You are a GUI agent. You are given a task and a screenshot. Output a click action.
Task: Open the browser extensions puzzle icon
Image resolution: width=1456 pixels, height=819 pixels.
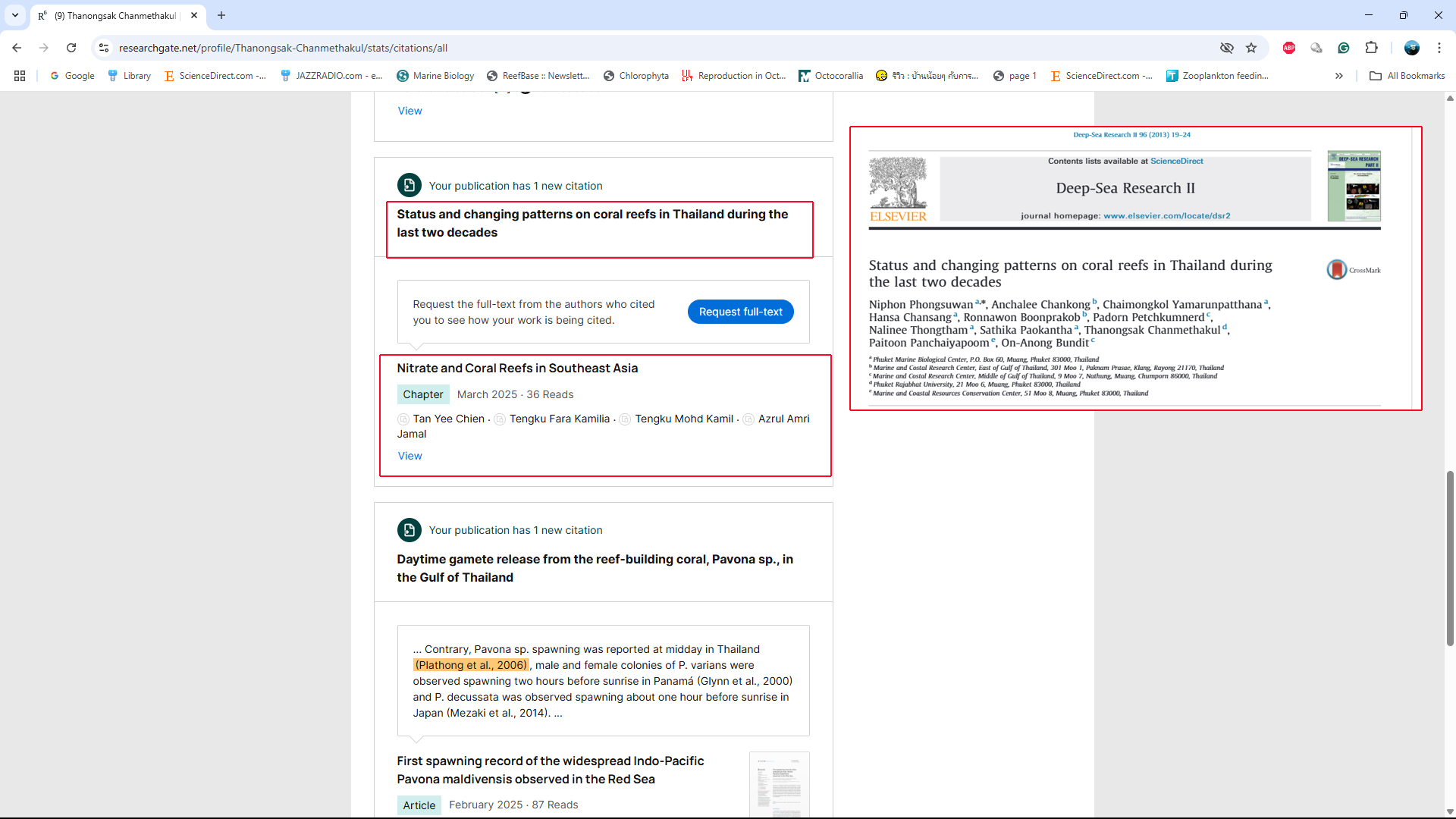pos(1371,48)
